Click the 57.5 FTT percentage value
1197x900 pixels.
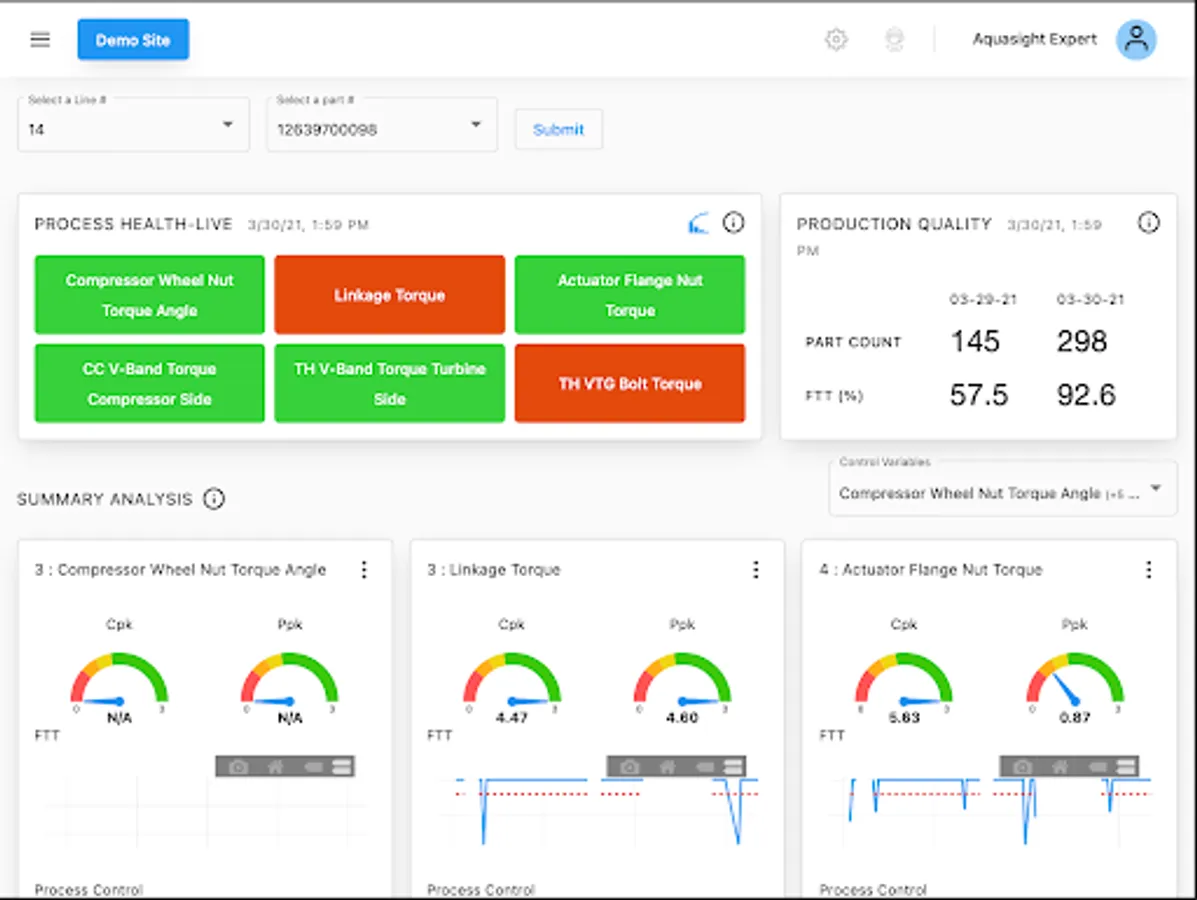[x=979, y=395]
